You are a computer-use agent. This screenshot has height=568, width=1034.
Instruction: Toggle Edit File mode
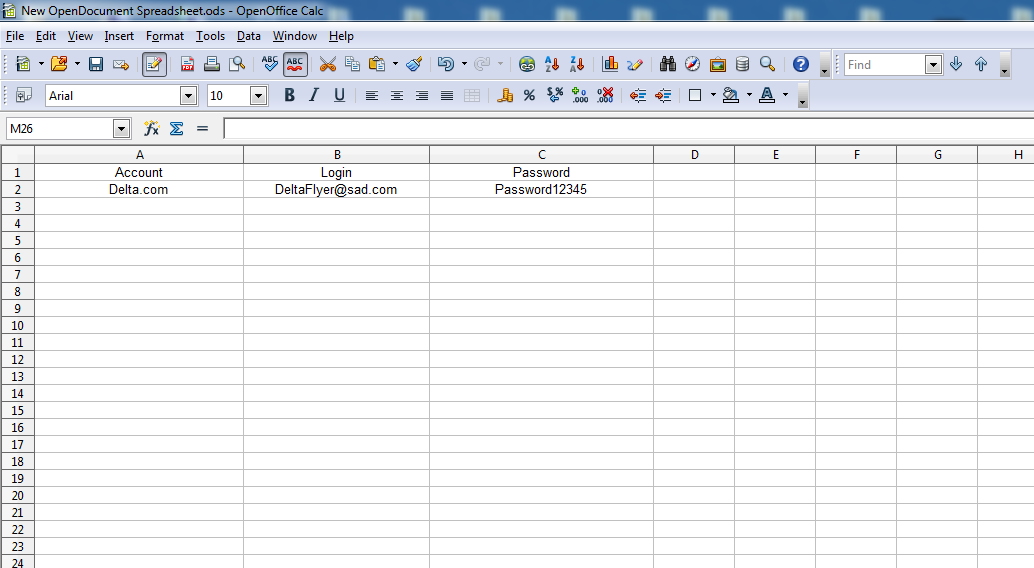tap(154, 64)
